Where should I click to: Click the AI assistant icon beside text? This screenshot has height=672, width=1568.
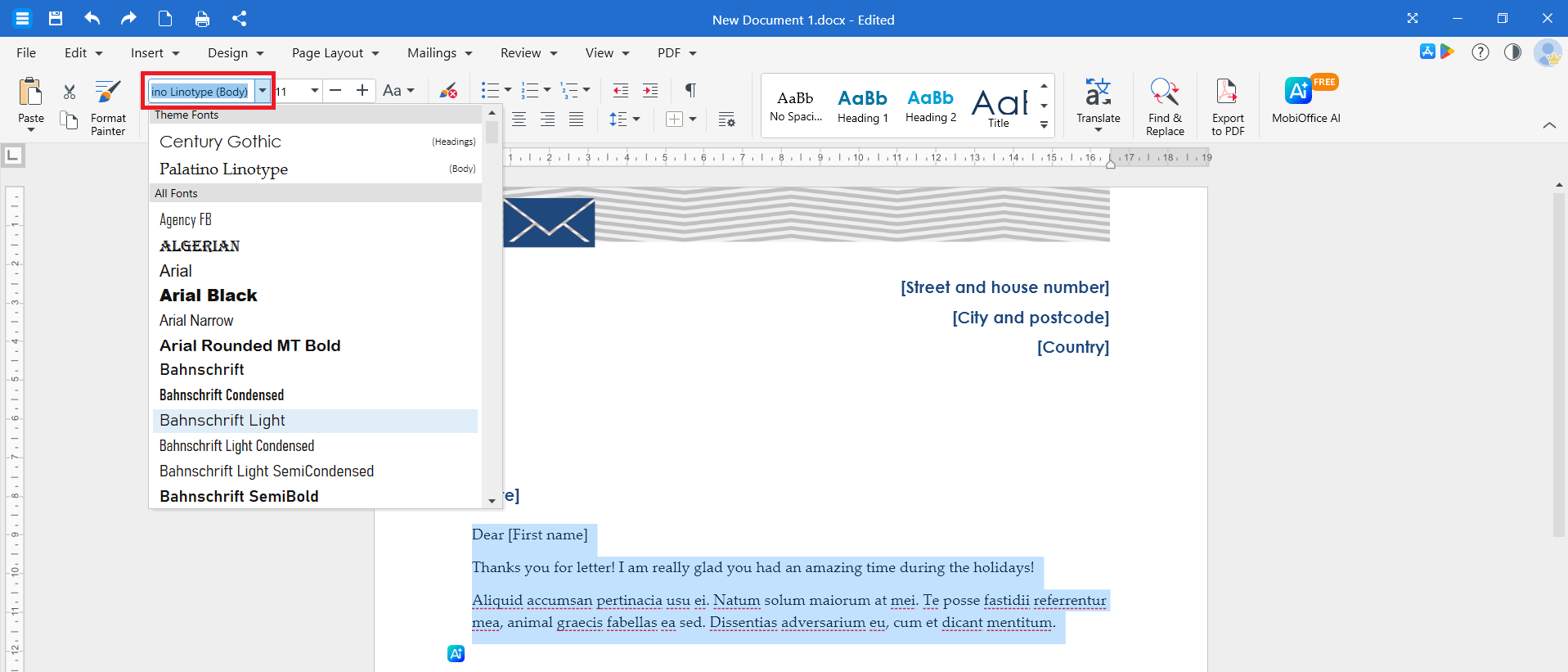(456, 653)
